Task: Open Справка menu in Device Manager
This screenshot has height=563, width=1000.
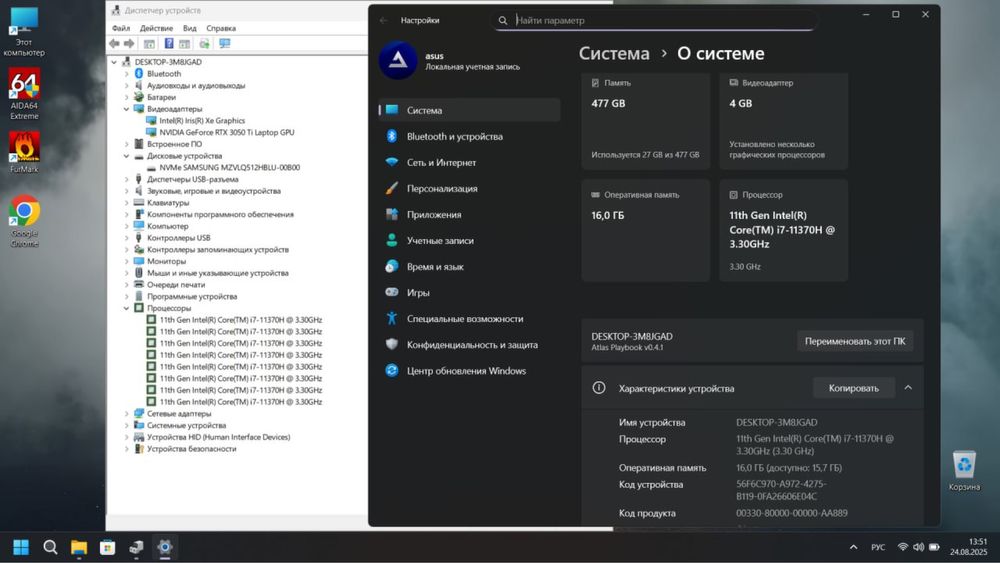Action: 221,28
